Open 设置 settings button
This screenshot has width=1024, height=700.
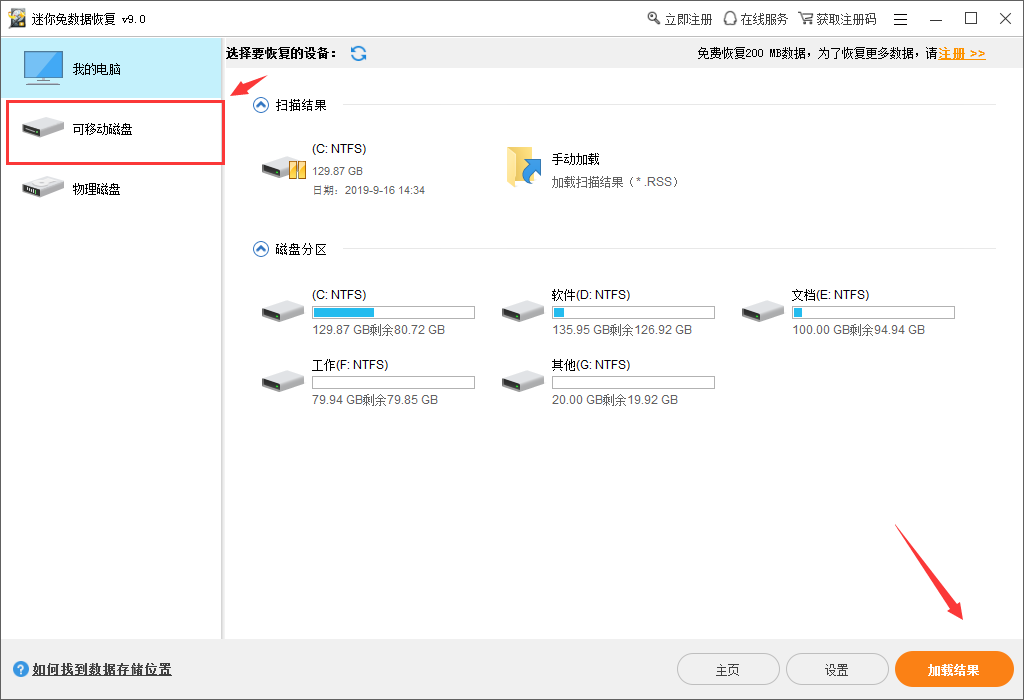click(837, 670)
